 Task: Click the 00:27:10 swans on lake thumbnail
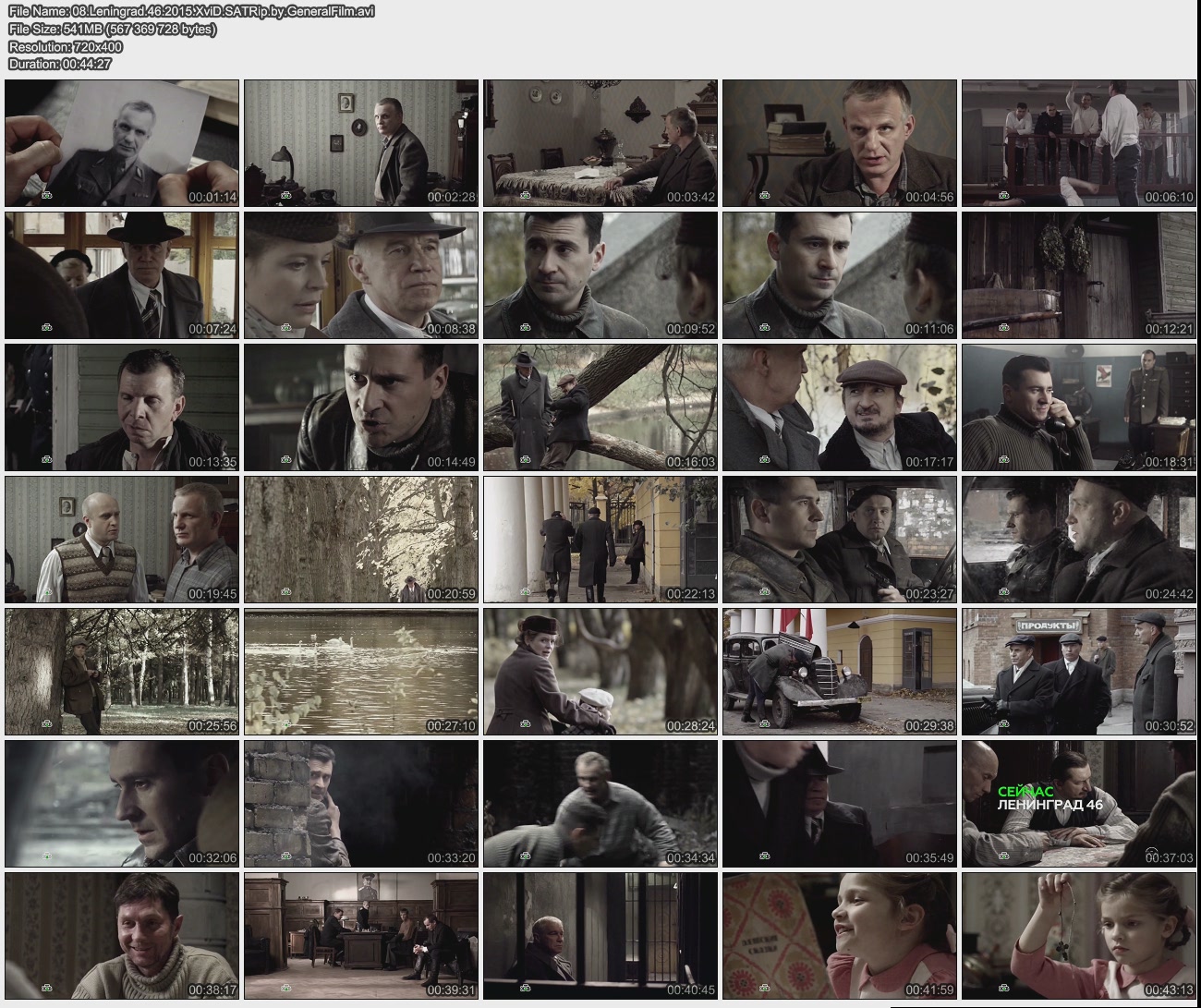pyautogui.click(x=360, y=671)
